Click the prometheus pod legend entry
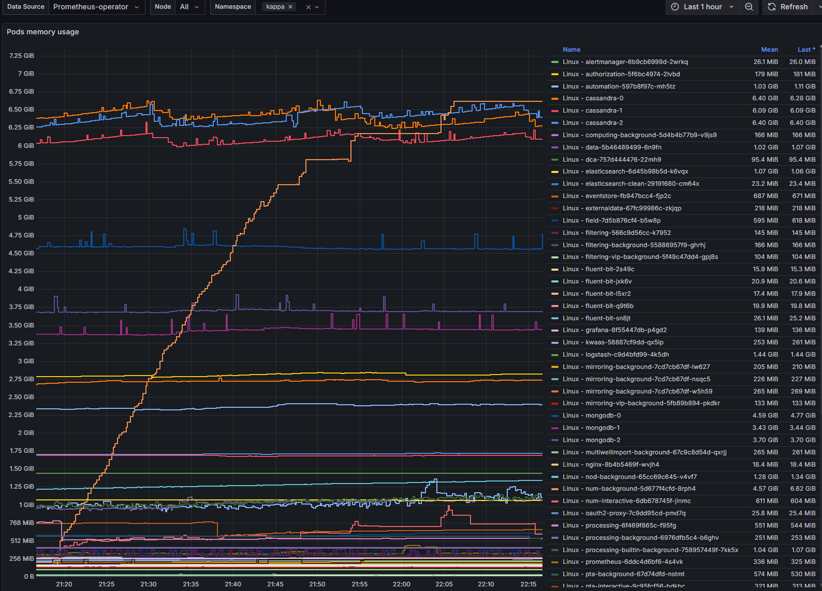The height and width of the screenshot is (591, 822). [622, 562]
